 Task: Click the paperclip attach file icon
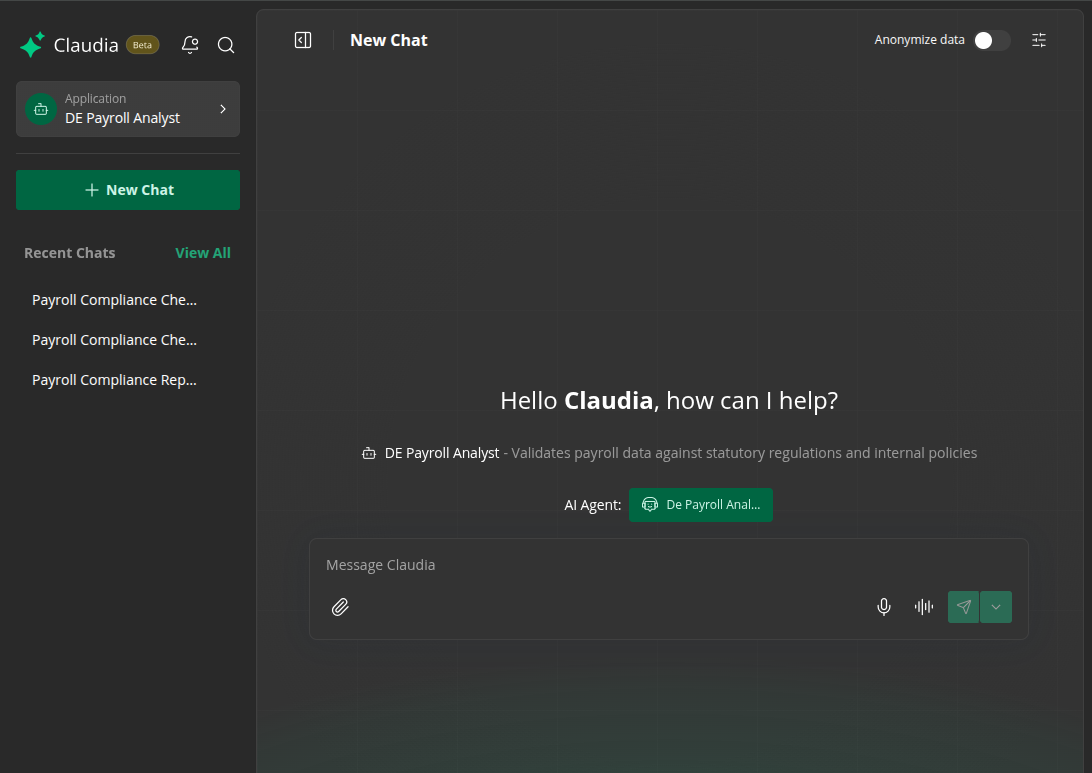click(340, 607)
